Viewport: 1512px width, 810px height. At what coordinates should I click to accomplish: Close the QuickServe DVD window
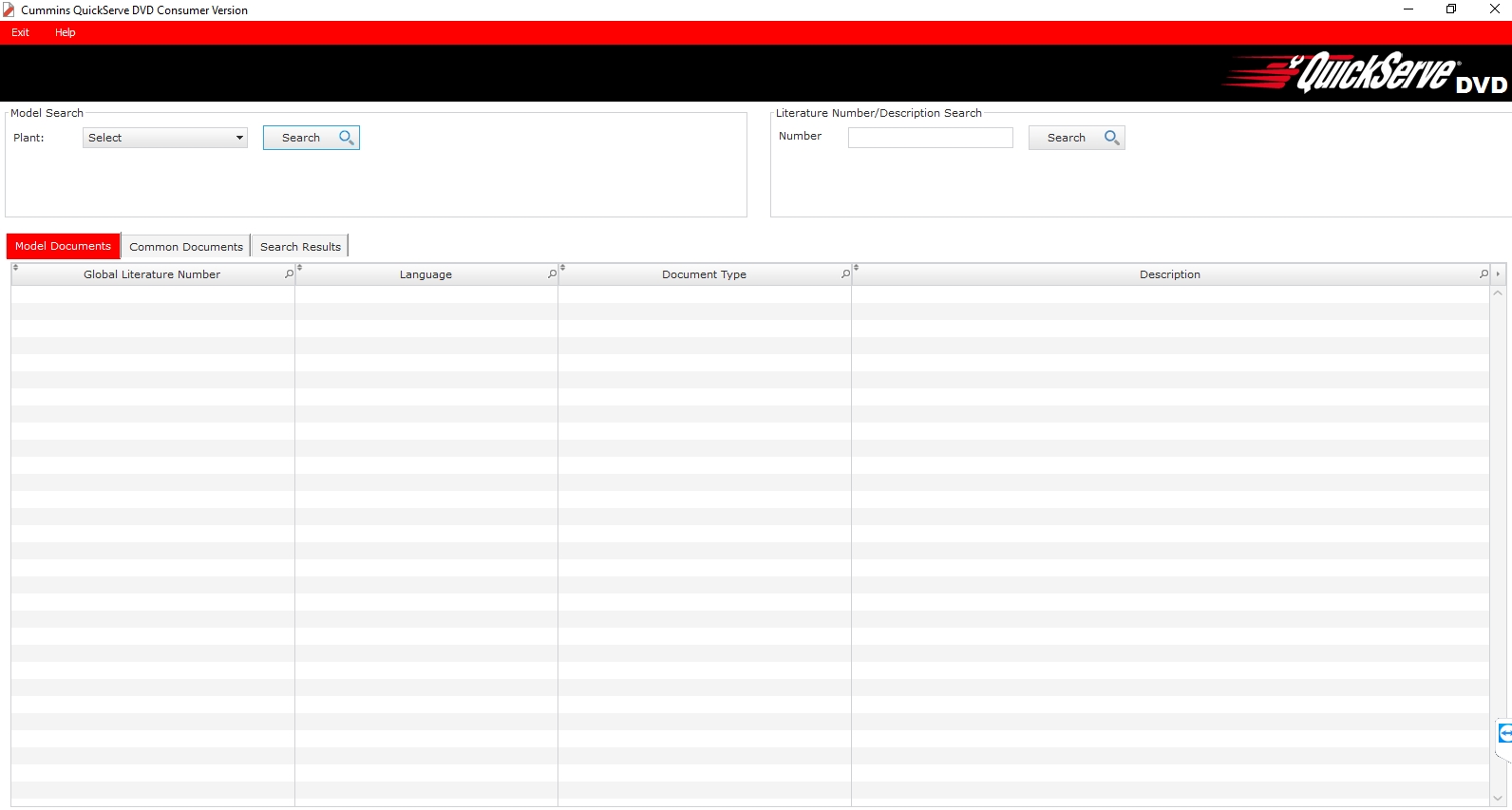pyautogui.click(x=1494, y=9)
